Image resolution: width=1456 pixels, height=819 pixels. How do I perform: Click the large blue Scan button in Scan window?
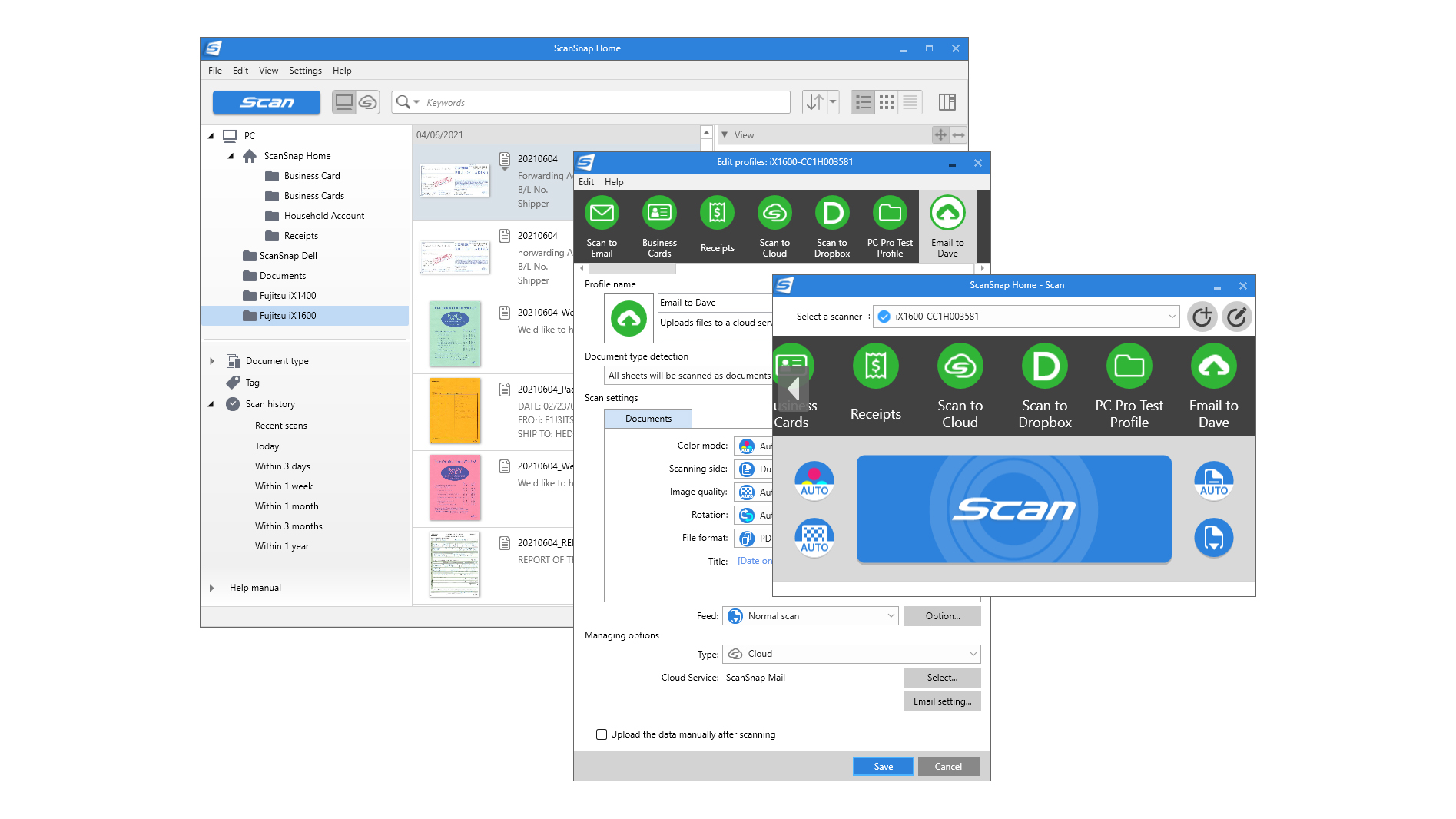point(1014,509)
